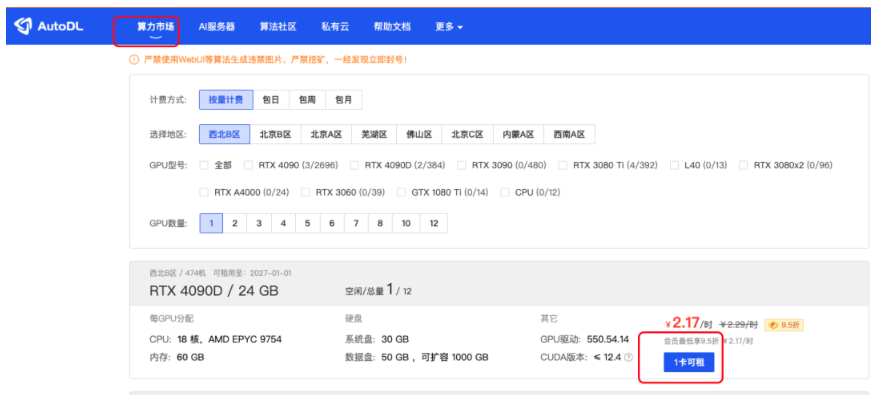Click the 西北B区 / 474机 header text
The image size is (879, 395).
pyautogui.click(x=178, y=273)
